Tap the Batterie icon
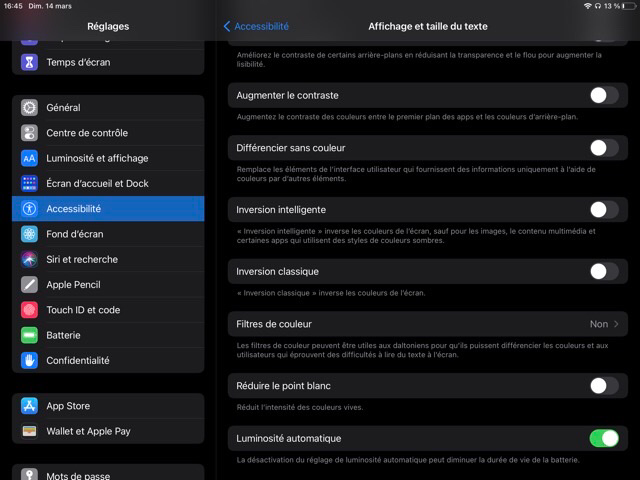Viewport: 640px width, 480px height. click(x=29, y=335)
